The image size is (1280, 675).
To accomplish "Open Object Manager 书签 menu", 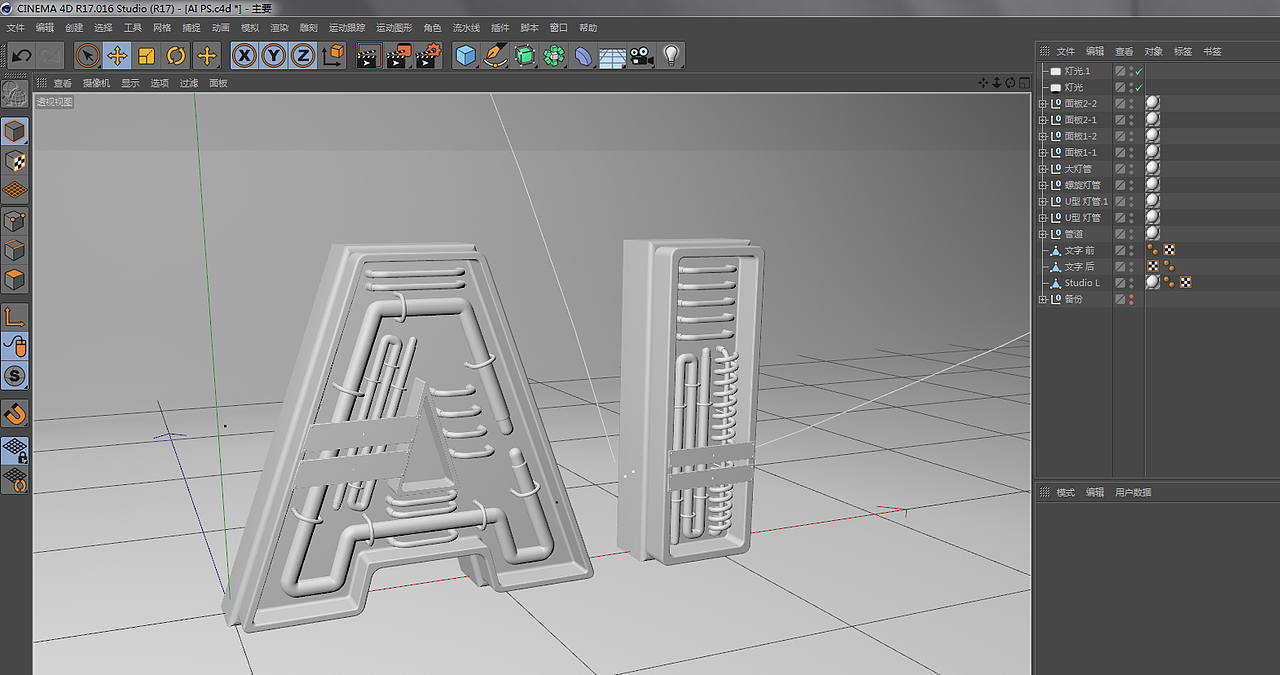I will tap(1212, 51).
